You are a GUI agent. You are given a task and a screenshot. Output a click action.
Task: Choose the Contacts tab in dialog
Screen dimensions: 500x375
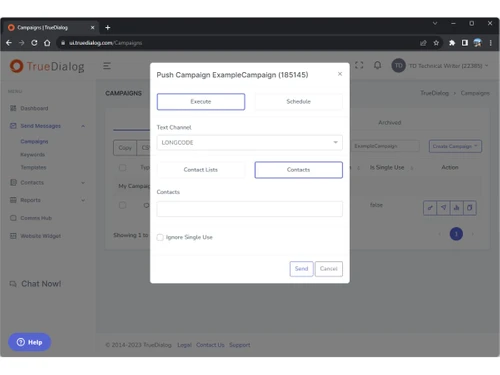coord(299,170)
